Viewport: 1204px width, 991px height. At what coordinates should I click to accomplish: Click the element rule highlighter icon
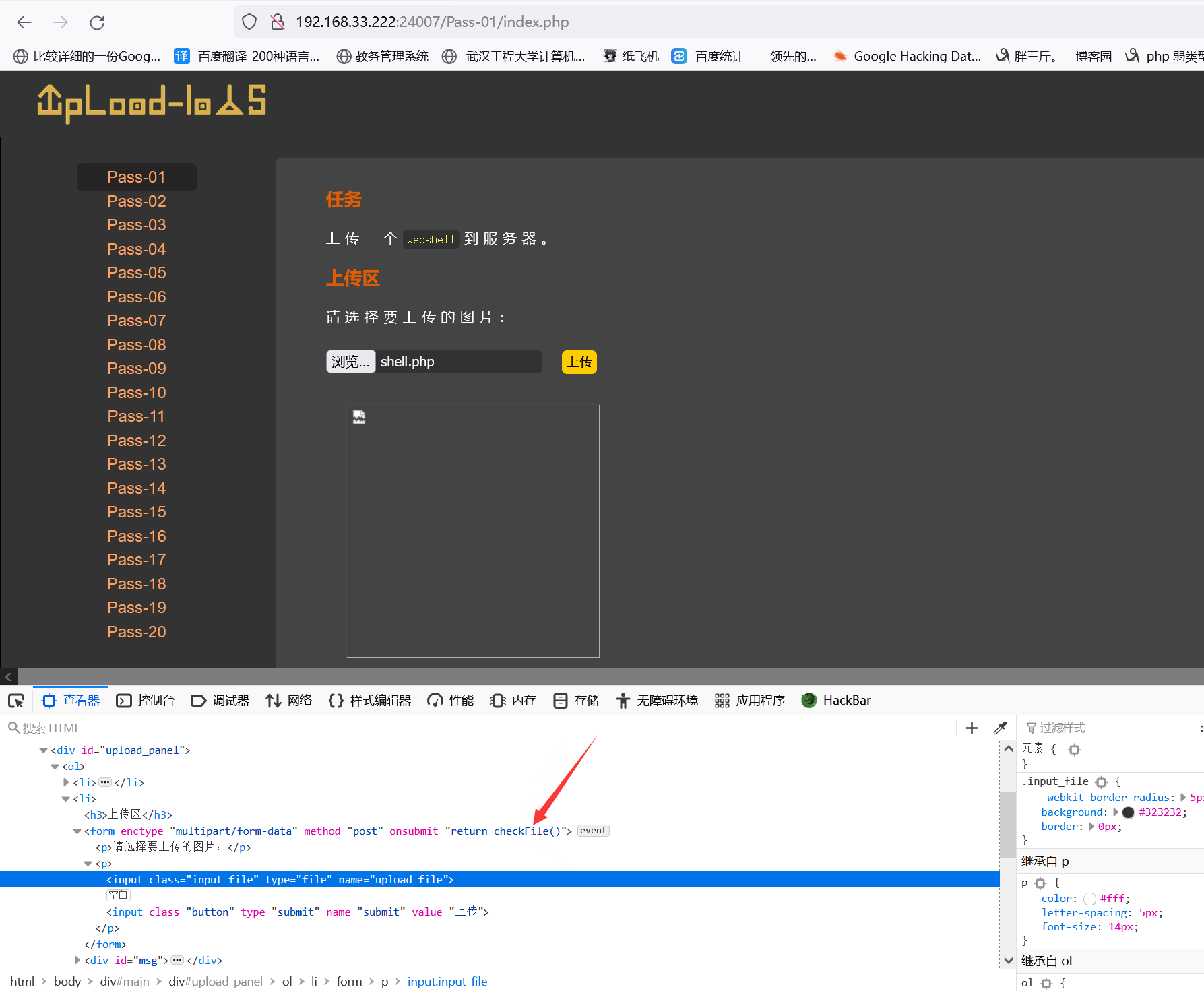(x=1075, y=750)
